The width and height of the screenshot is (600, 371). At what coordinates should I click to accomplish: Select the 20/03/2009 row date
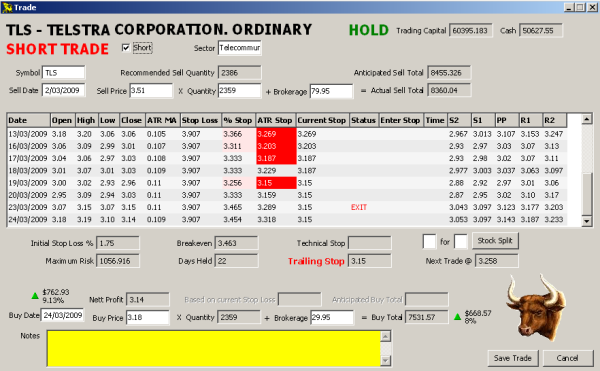28,195
